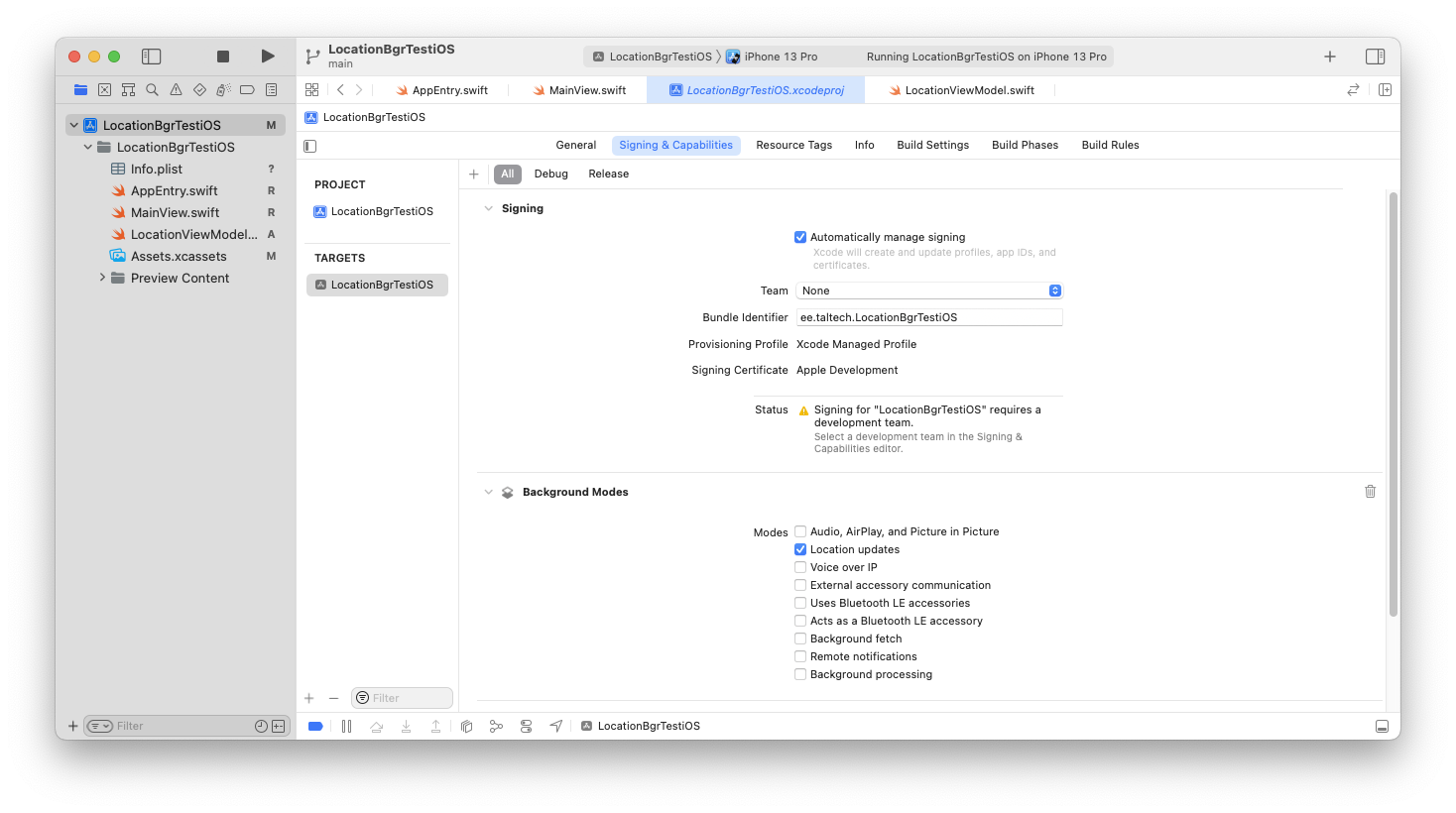Screen dimensions: 1456x813
Task: Open the Source Control navigator
Action: tap(104, 89)
